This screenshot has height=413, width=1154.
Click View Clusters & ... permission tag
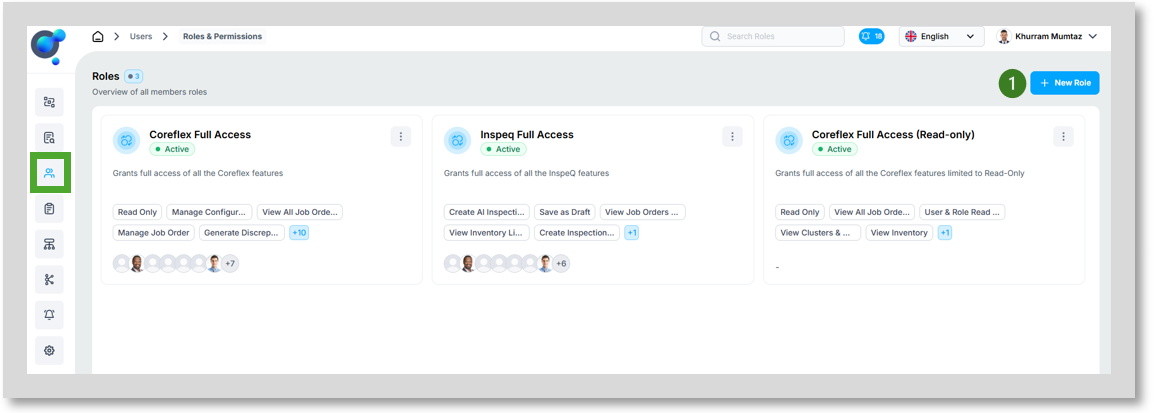click(x=818, y=233)
